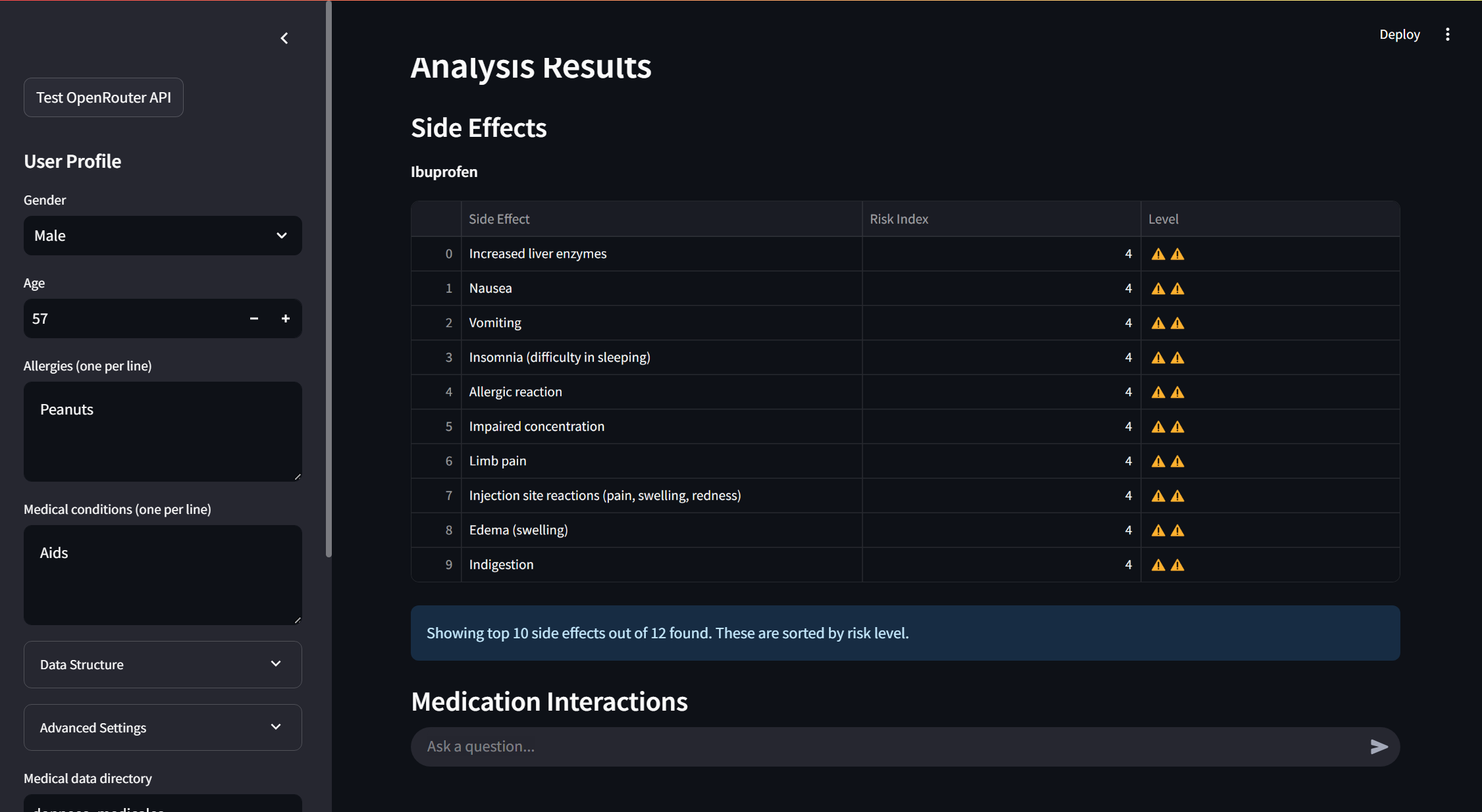The height and width of the screenshot is (812, 1482).
Task: Click the Deploy button
Action: (1399, 34)
